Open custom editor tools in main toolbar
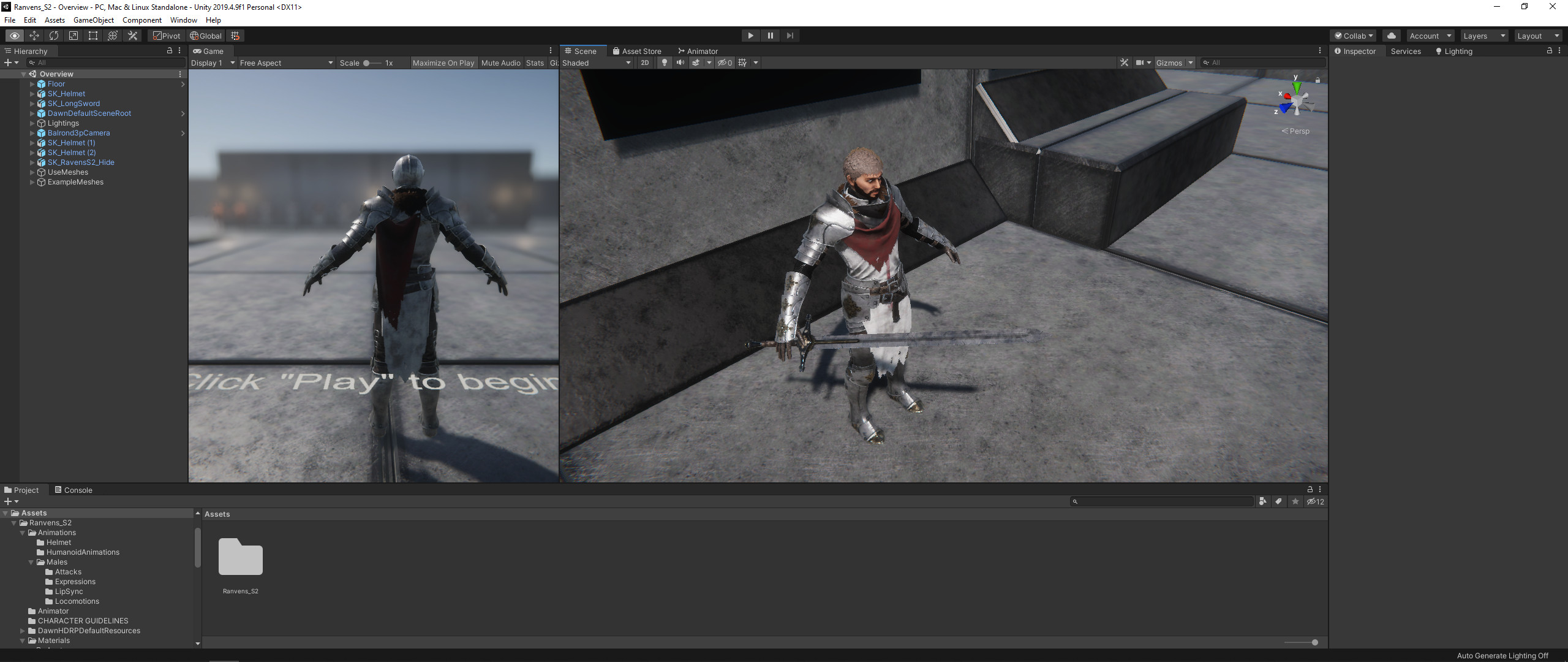 click(x=132, y=36)
